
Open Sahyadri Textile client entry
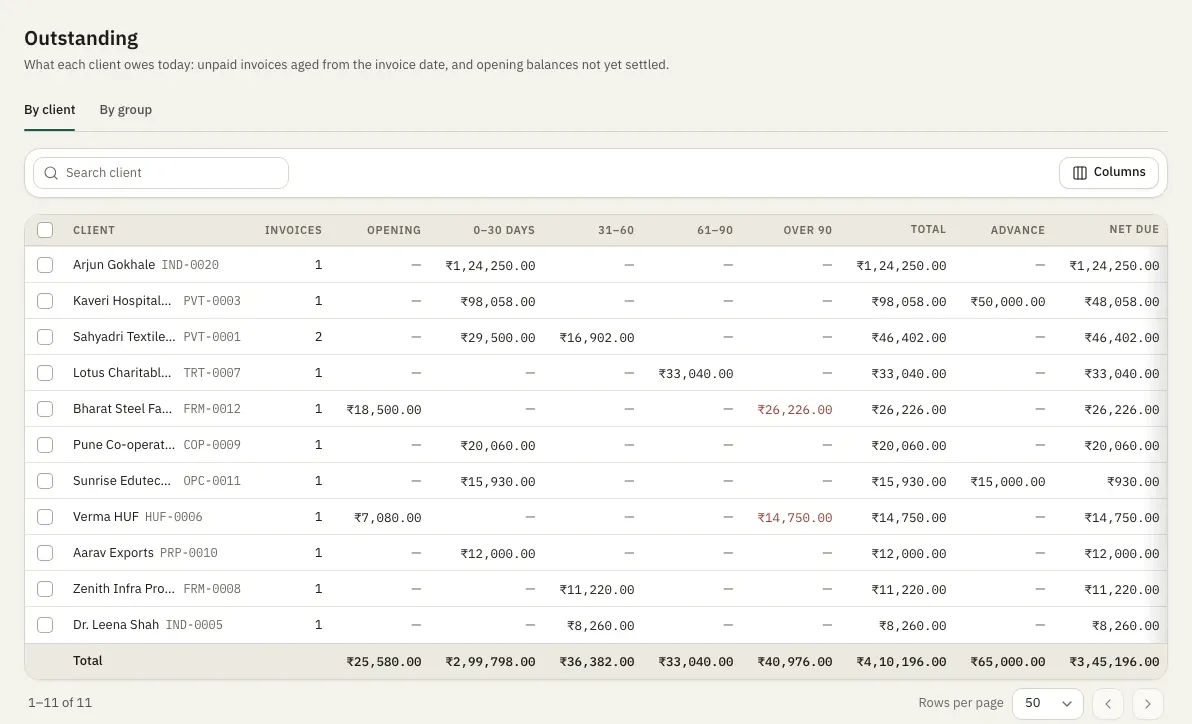click(124, 337)
